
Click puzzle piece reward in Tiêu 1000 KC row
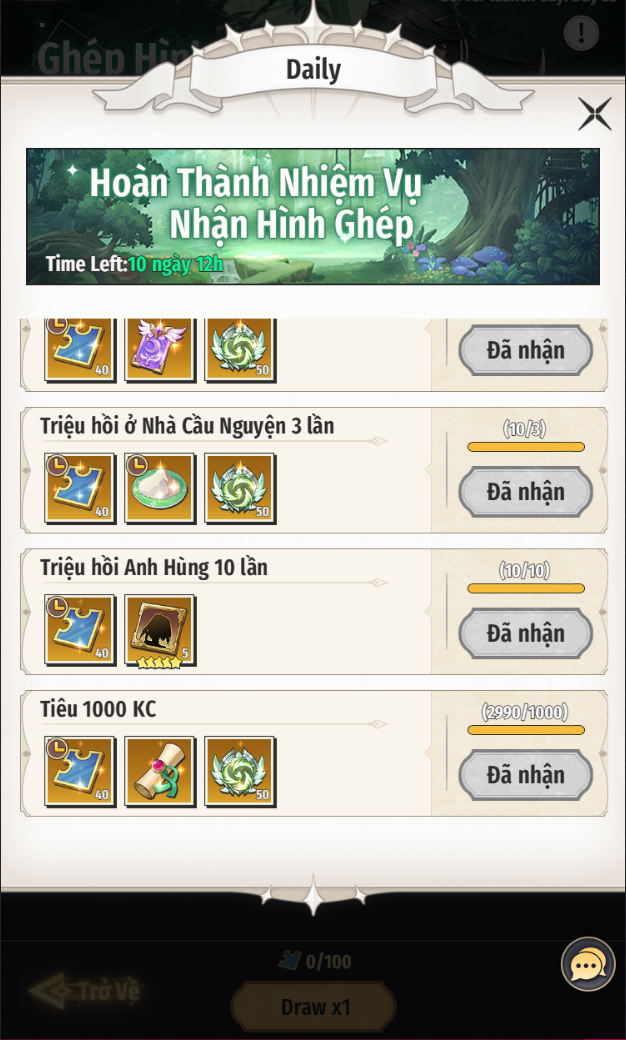[80, 771]
